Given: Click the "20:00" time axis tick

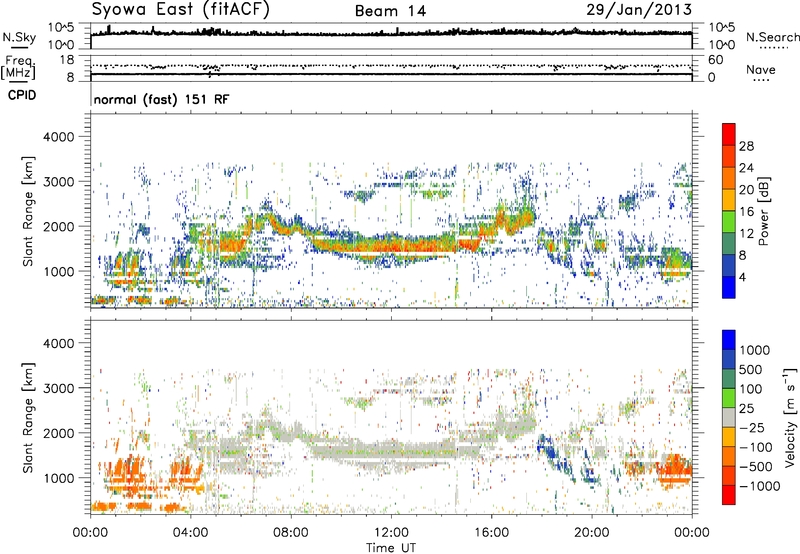Looking at the screenshot, I should (592, 533).
